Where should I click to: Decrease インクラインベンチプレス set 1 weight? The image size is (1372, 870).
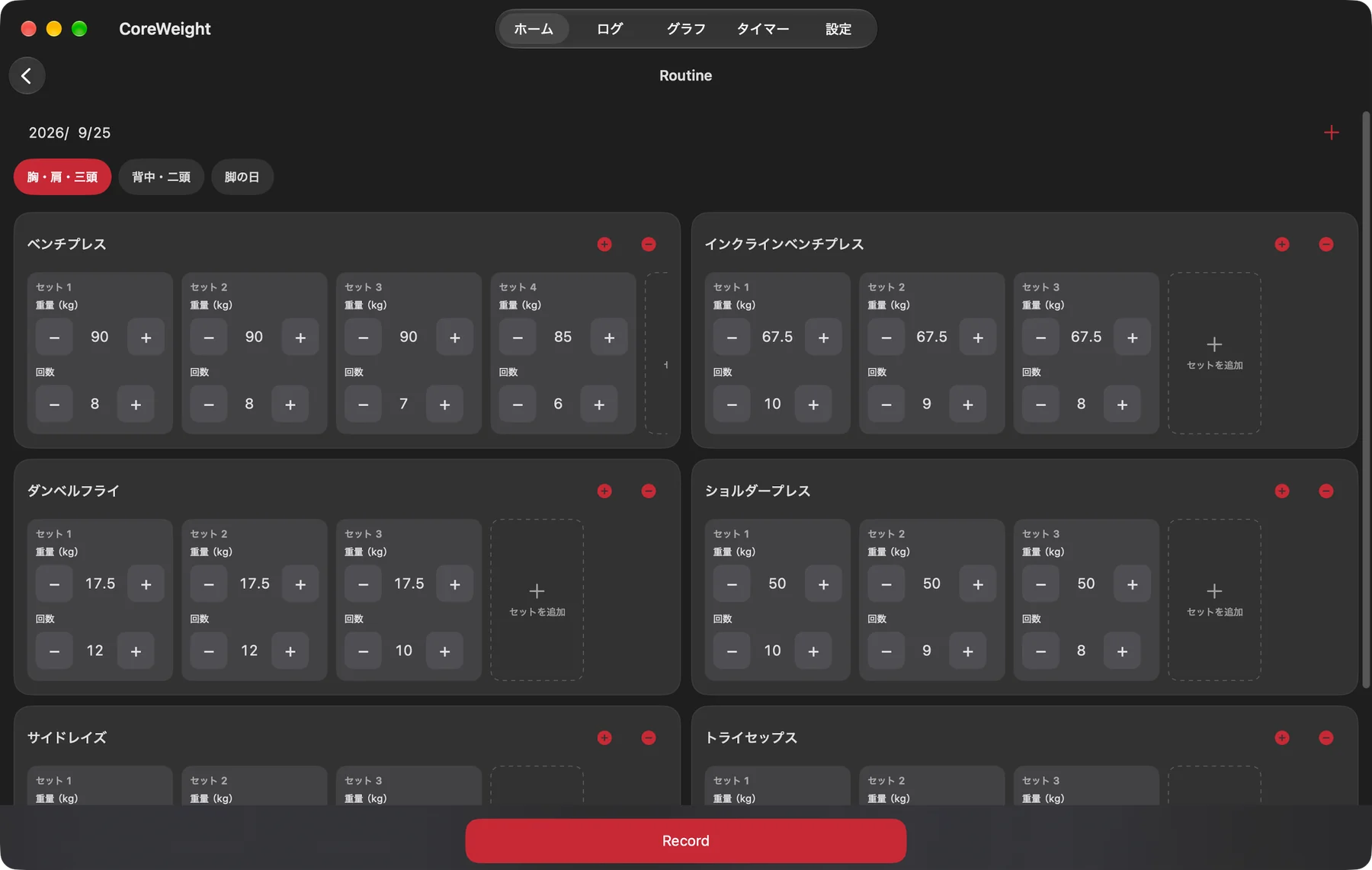[732, 337]
